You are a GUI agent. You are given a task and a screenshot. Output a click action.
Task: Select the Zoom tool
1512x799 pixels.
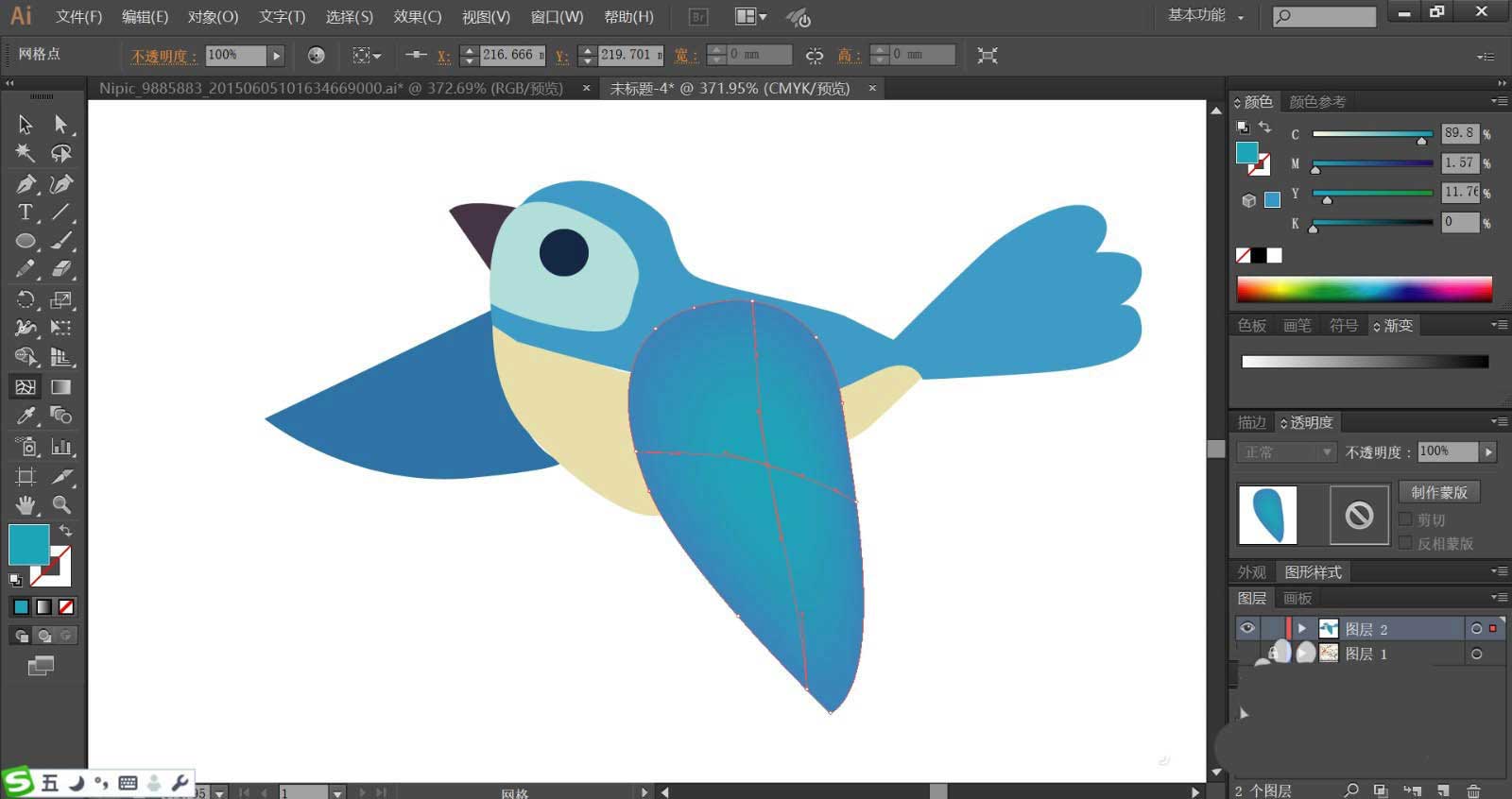click(61, 504)
